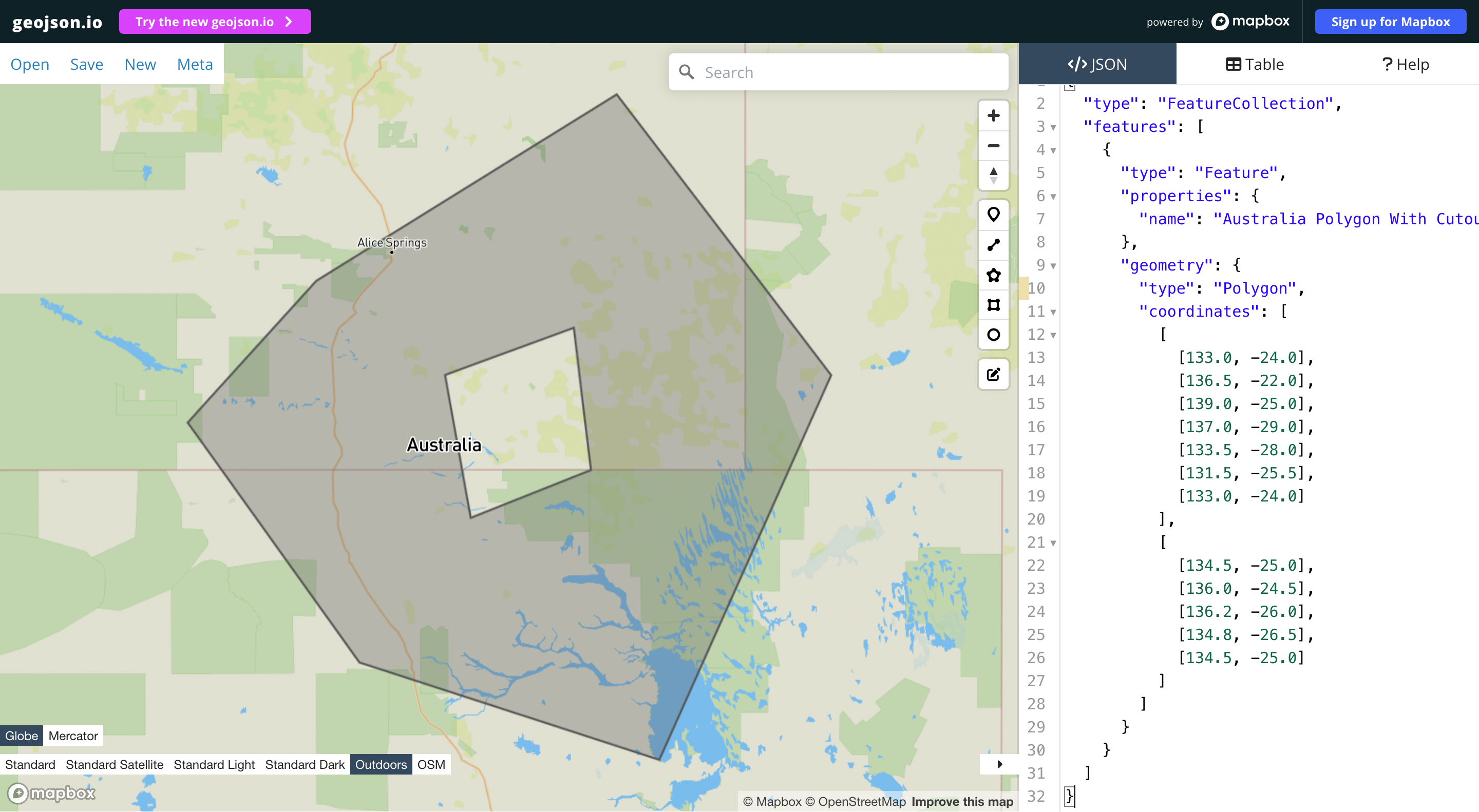
Task: Choose the Standard Satellite style
Action: [x=114, y=764]
